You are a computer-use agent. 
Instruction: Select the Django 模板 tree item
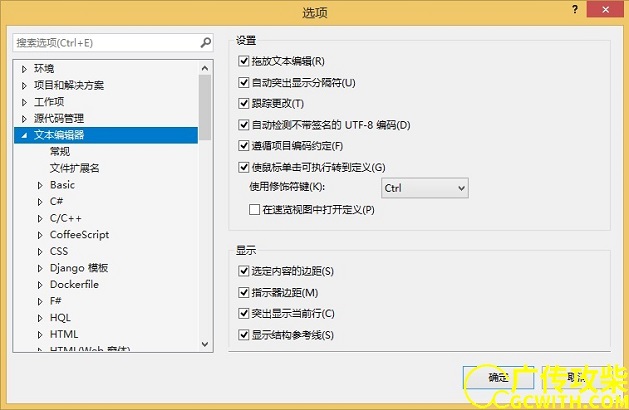[x=79, y=268]
